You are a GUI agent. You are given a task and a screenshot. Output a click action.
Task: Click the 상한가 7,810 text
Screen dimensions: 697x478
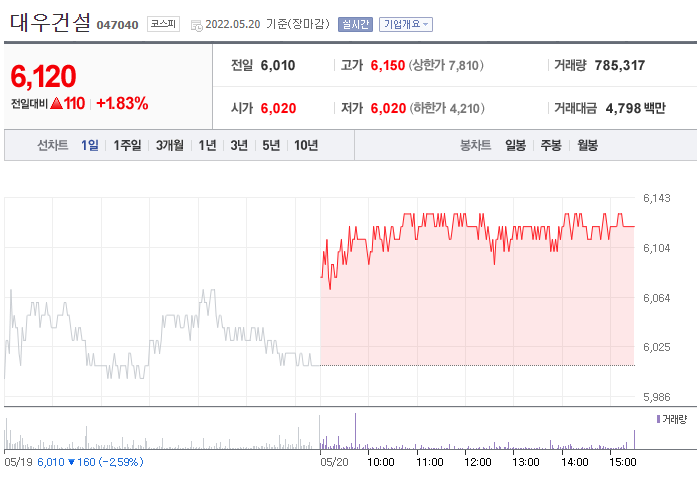pyautogui.click(x=446, y=66)
